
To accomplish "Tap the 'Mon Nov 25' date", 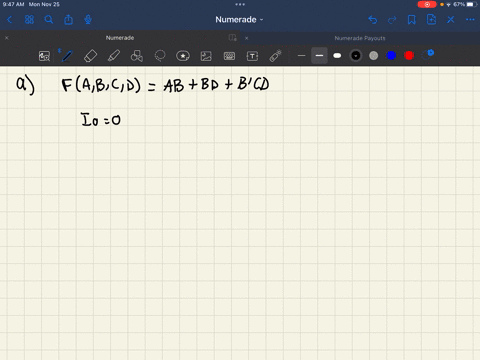I will pos(44,4).
